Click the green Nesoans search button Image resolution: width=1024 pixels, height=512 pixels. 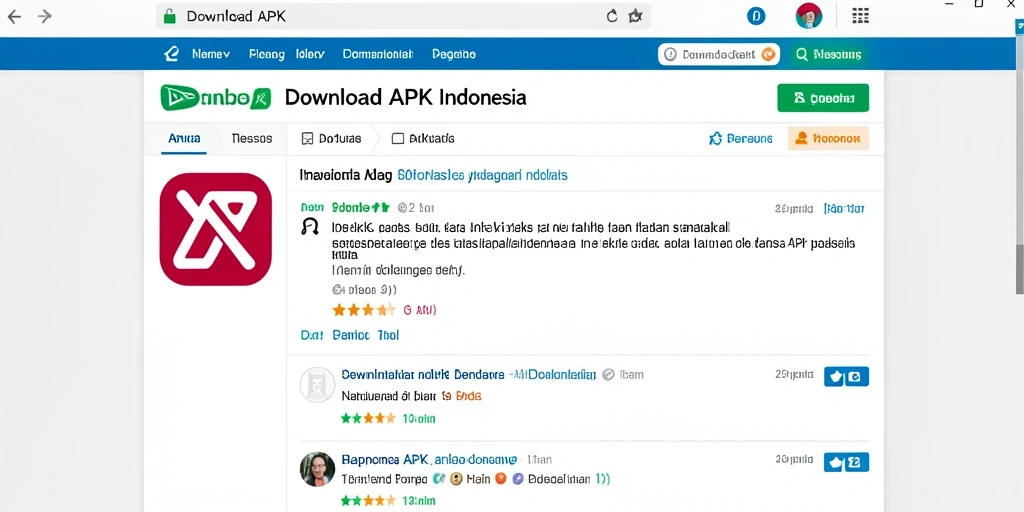tap(828, 55)
